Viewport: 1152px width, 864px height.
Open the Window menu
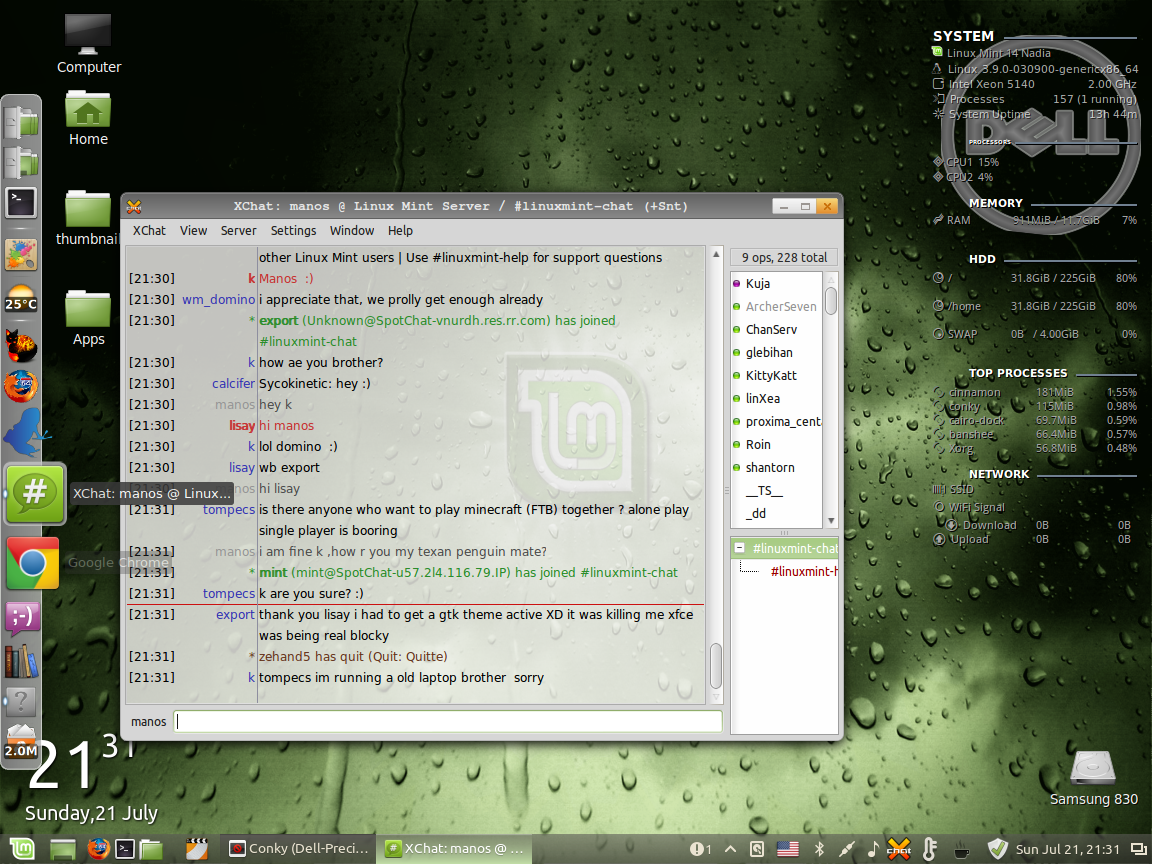pyautogui.click(x=352, y=231)
